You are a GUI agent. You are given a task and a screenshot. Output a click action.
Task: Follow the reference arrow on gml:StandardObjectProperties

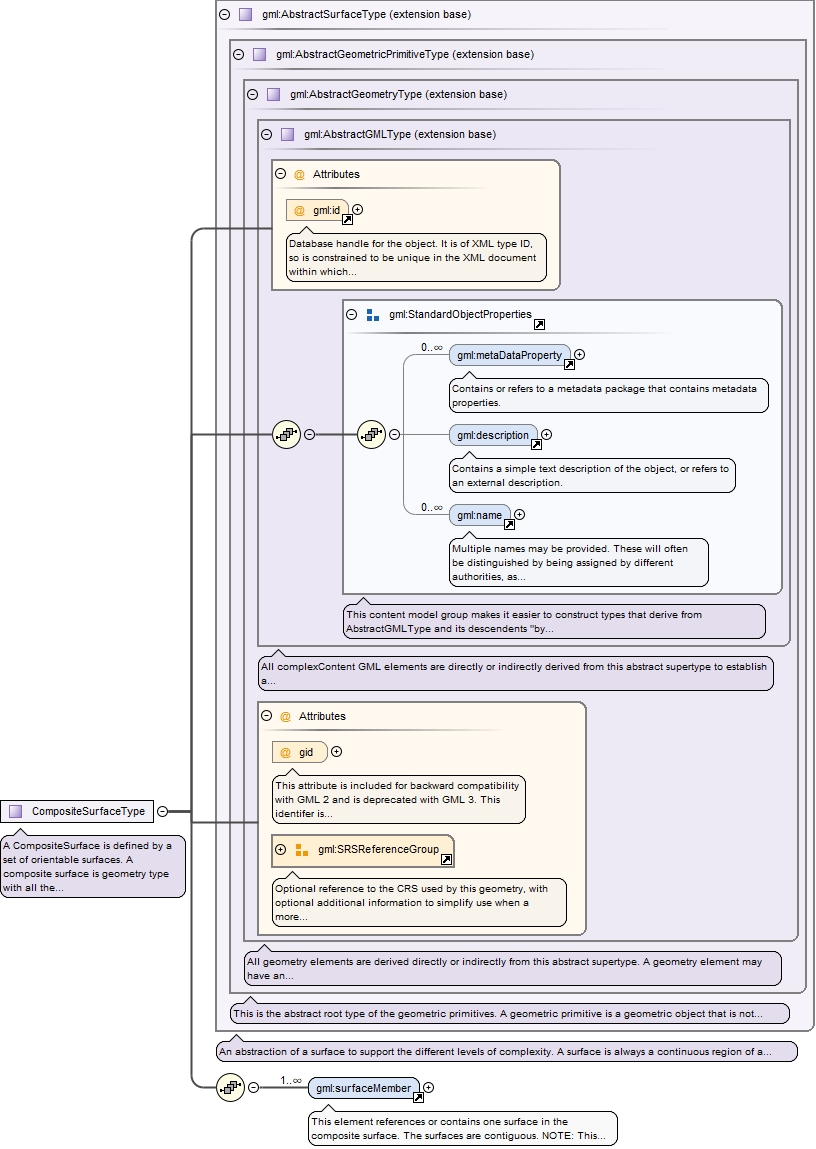click(x=539, y=325)
